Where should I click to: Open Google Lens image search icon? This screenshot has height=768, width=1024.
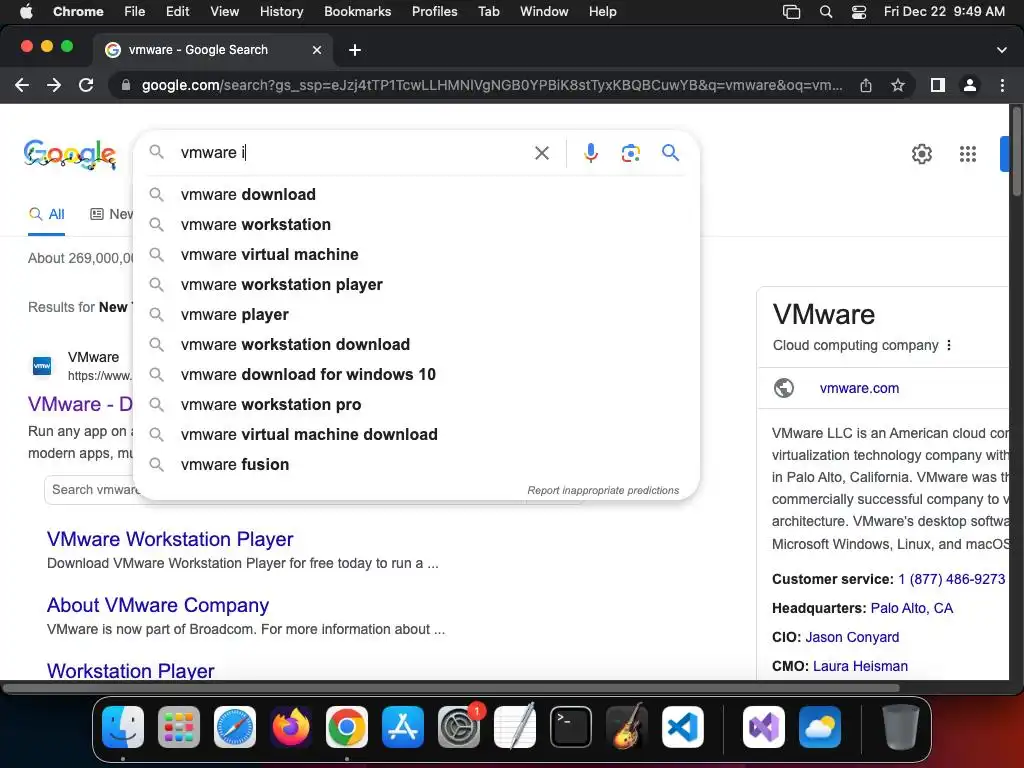click(x=630, y=153)
